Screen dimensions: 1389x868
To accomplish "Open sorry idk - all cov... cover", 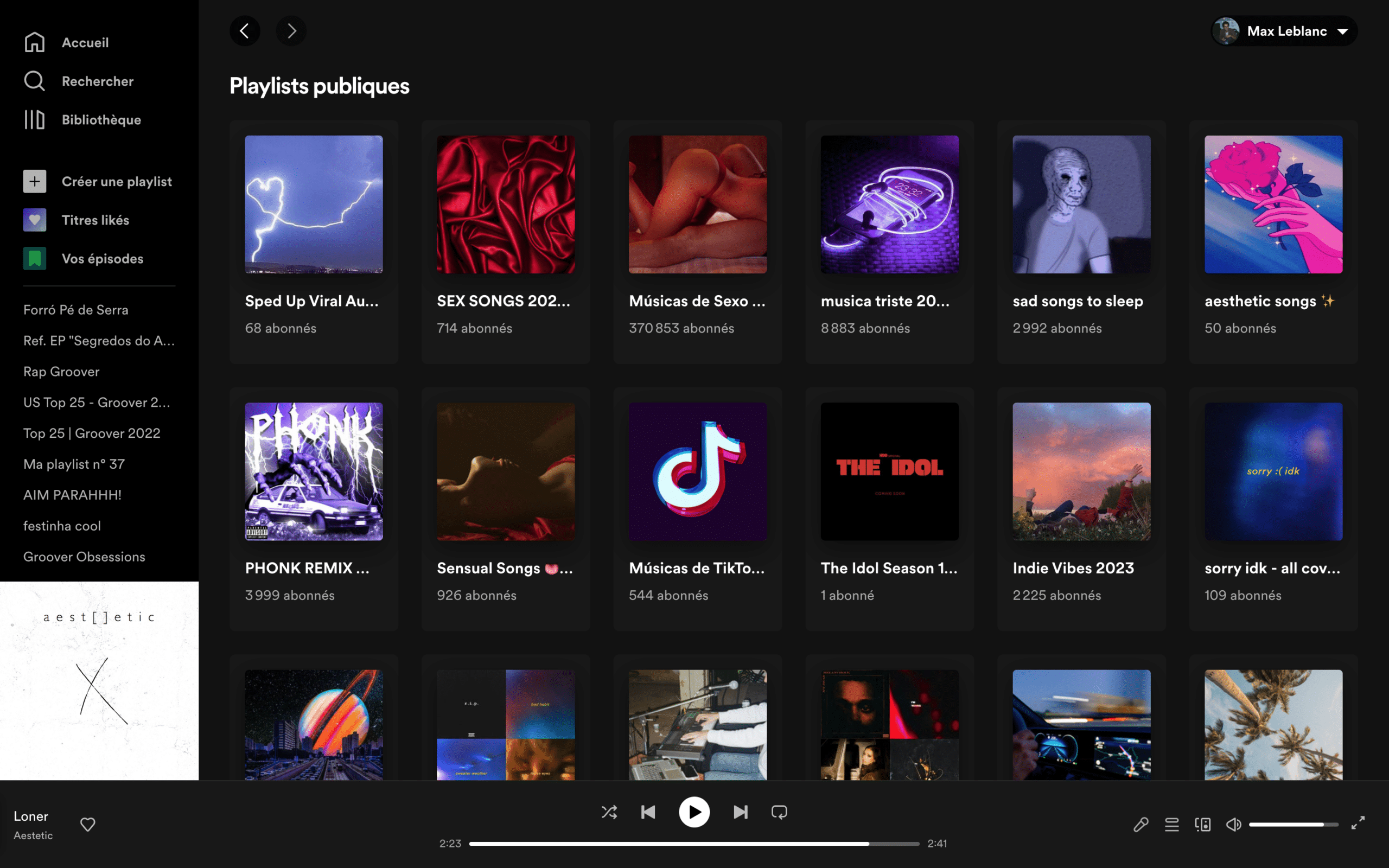I will [1273, 471].
